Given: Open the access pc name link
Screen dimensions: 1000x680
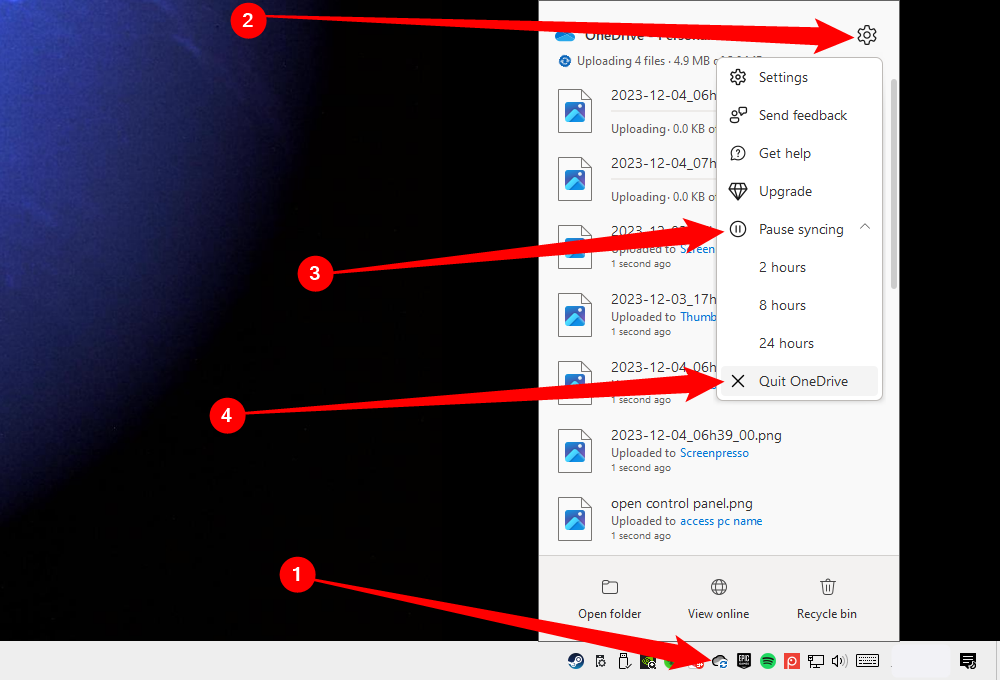Looking at the screenshot, I should (721, 520).
